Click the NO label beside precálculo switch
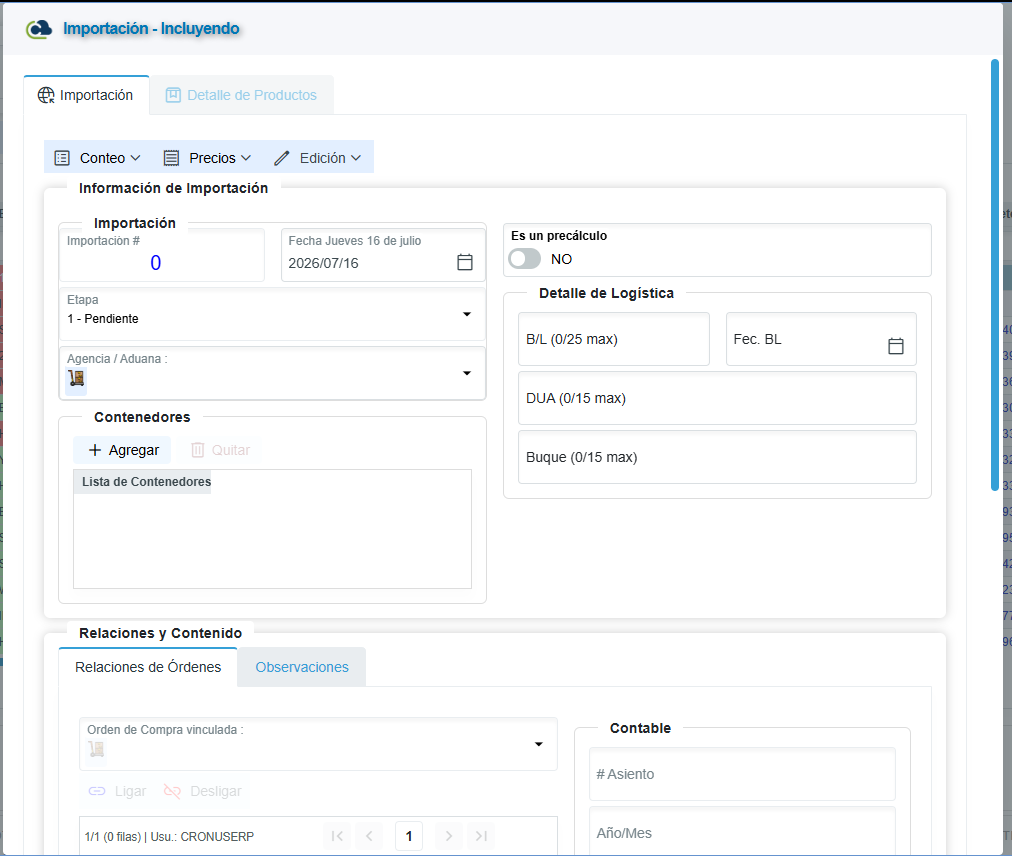 point(562,259)
